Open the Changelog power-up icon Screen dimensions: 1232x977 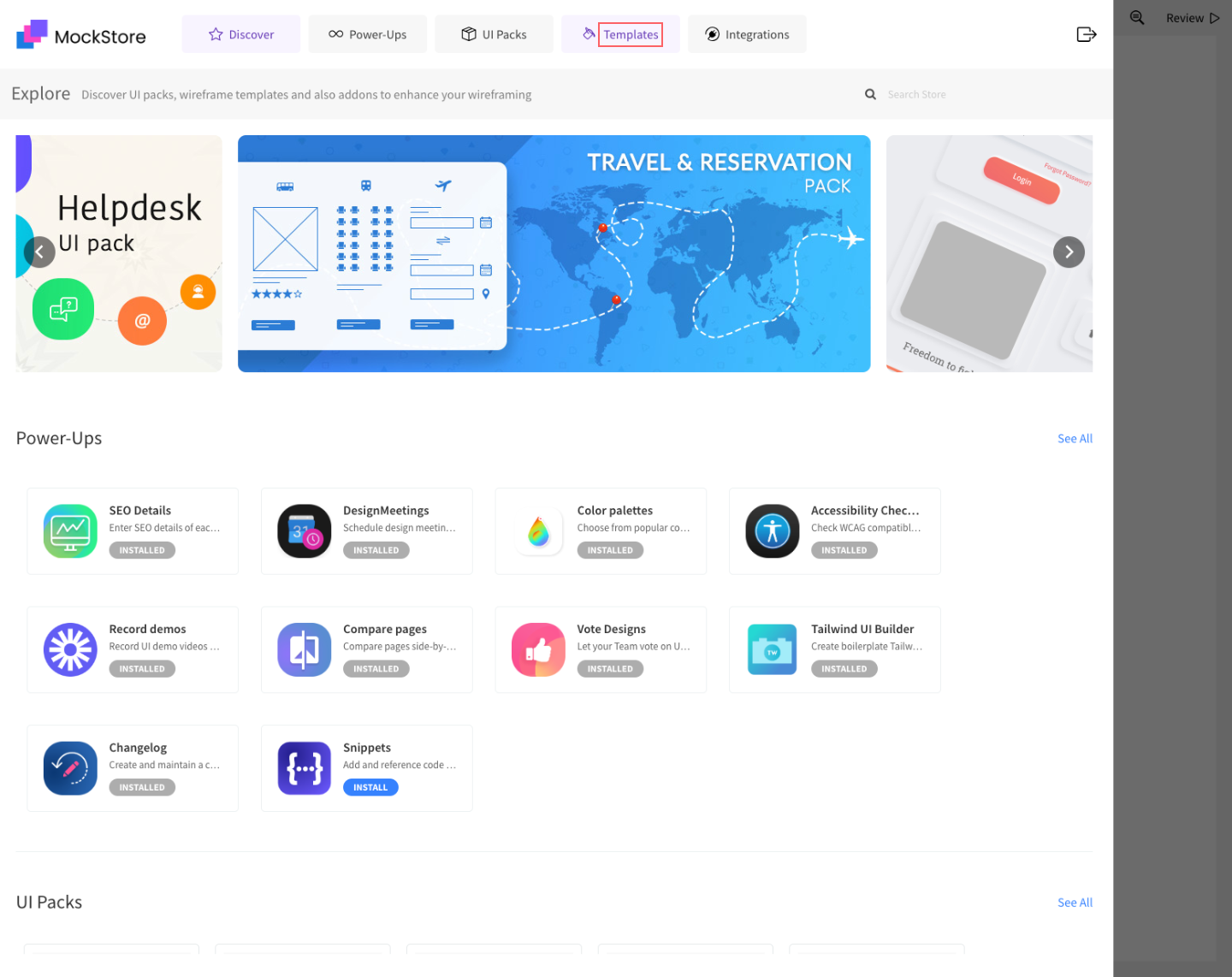70,768
